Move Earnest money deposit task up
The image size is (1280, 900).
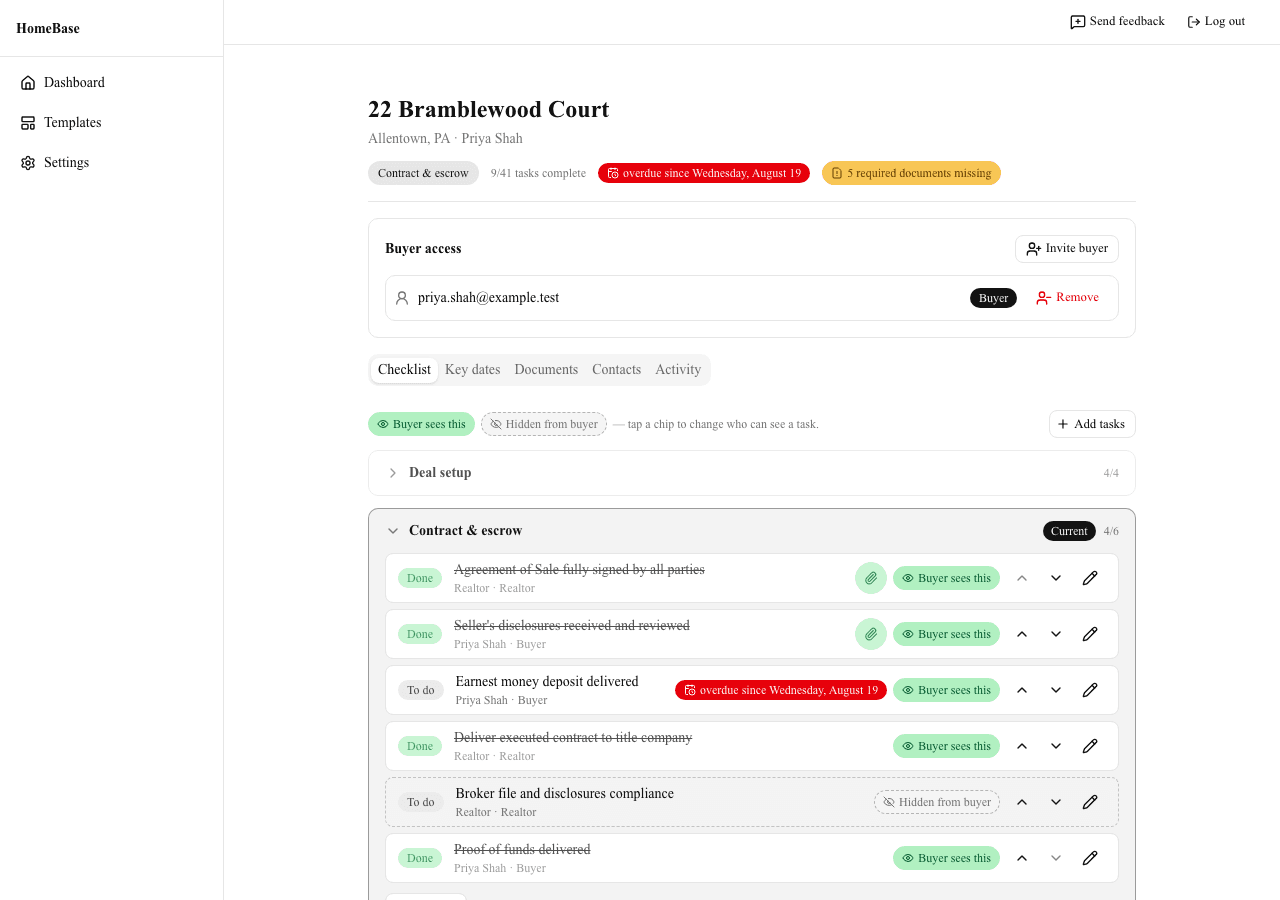coord(1022,690)
